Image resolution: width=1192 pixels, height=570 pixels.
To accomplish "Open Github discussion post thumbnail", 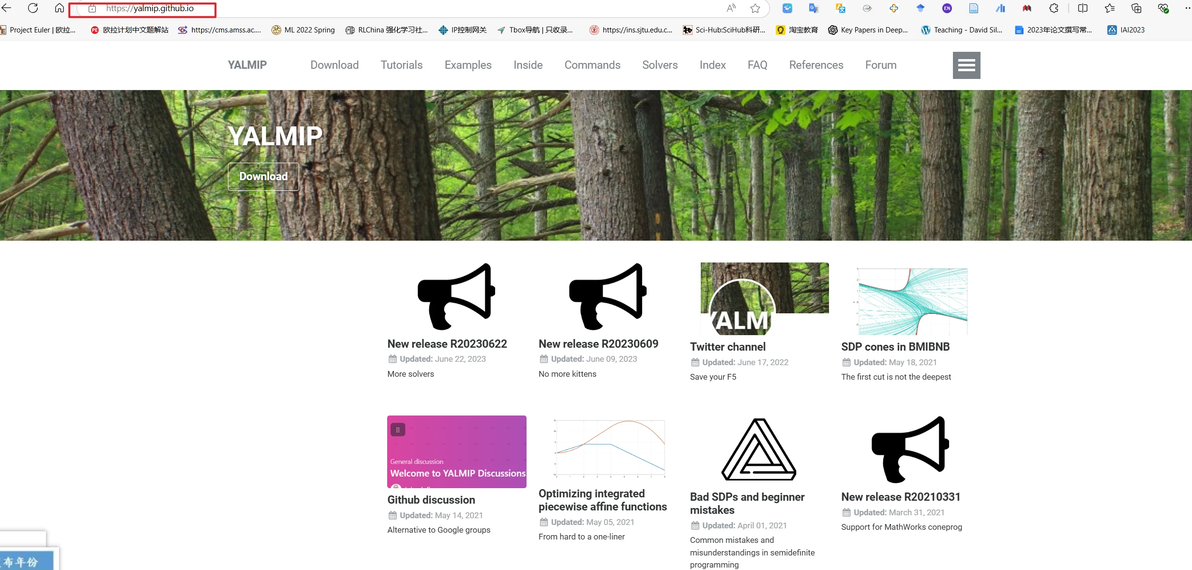I will [x=456, y=452].
